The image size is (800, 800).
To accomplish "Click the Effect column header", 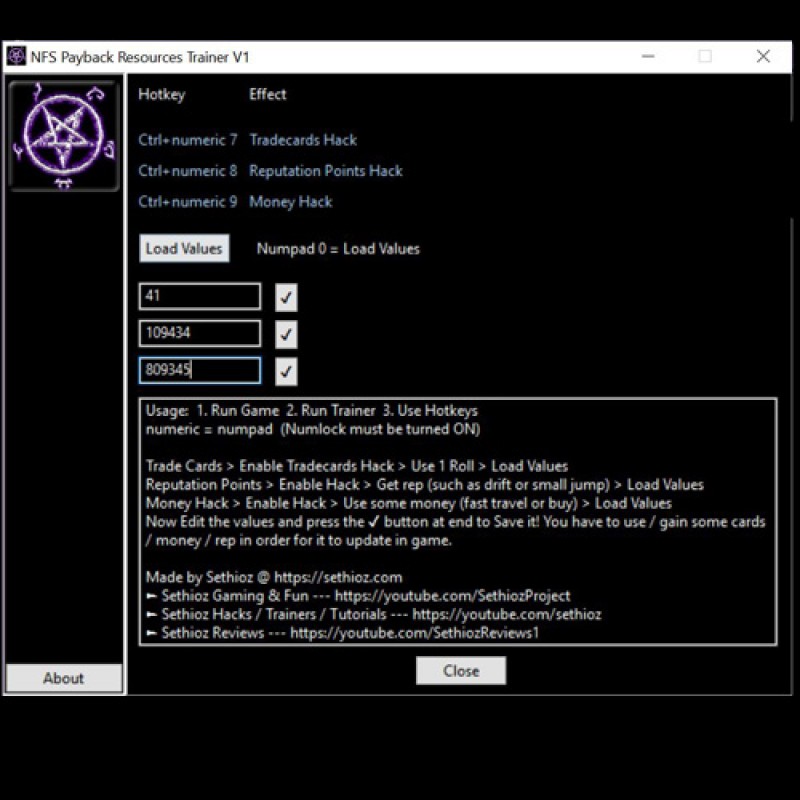I will (x=267, y=94).
